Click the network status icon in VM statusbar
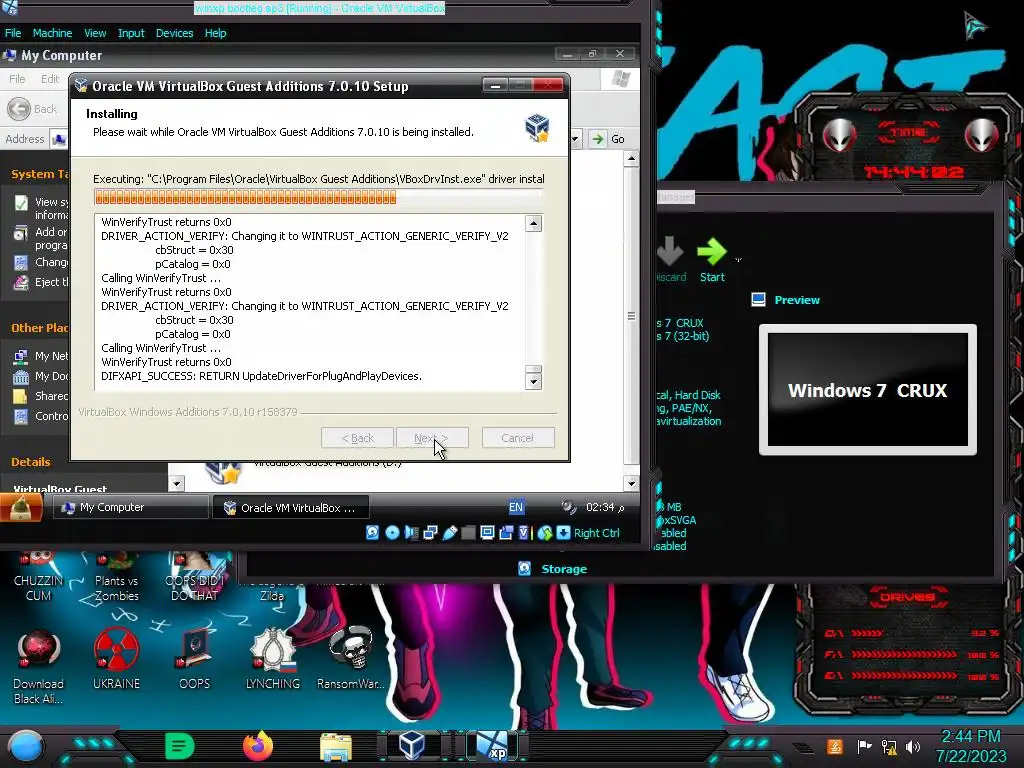The image size is (1024, 768). pyautogui.click(x=430, y=533)
